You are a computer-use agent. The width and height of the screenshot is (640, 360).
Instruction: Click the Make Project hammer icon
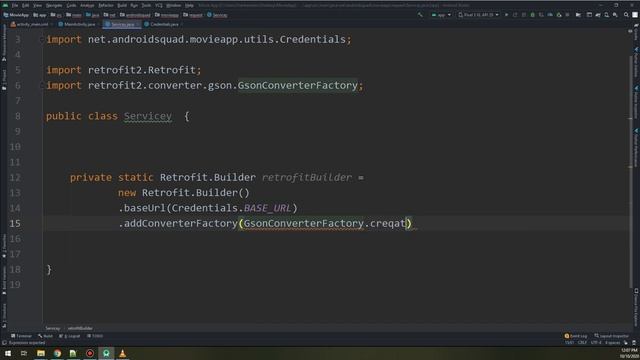click(x=420, y=15)
